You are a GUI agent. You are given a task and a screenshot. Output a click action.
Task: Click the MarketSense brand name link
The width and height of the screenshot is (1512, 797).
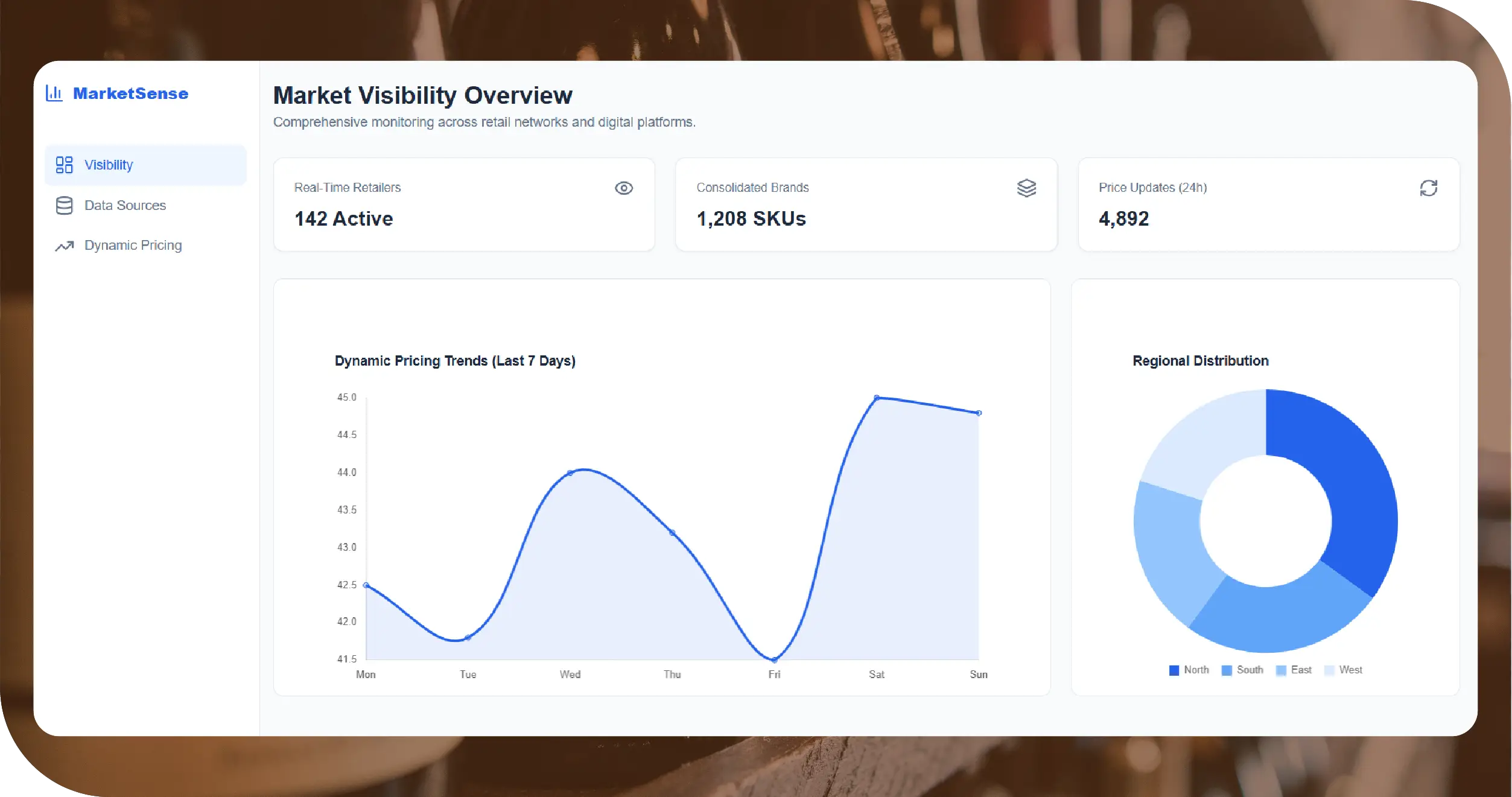click(130, 94)
